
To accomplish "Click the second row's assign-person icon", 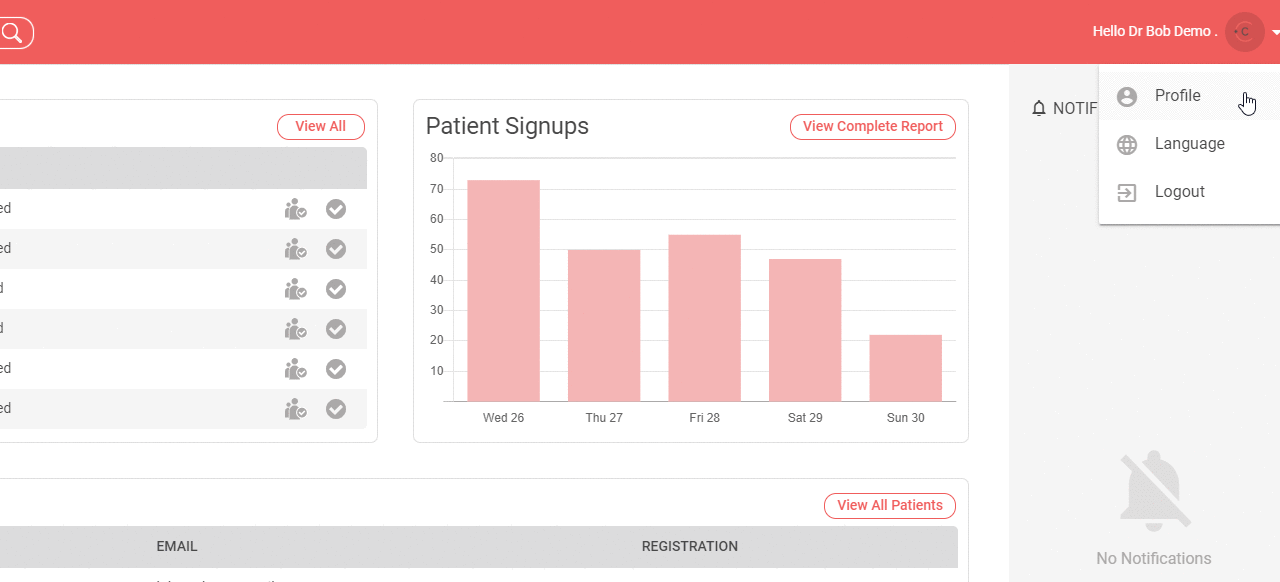I will coord(295,249).
